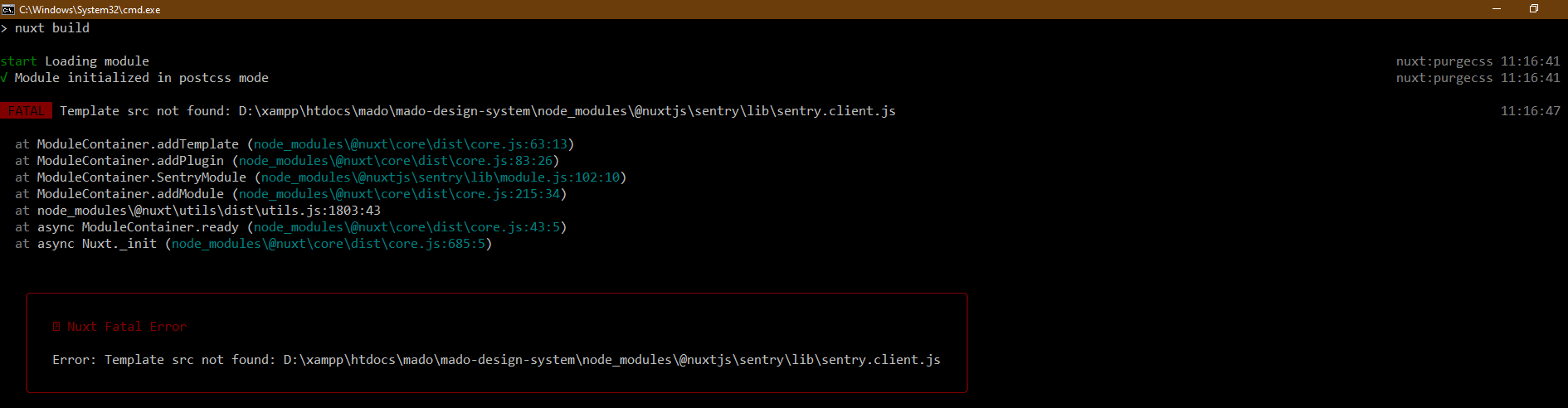Viewport: 1568px width, 408px height.
Task: Click the core.js:43:5 path
Action: 407,227
